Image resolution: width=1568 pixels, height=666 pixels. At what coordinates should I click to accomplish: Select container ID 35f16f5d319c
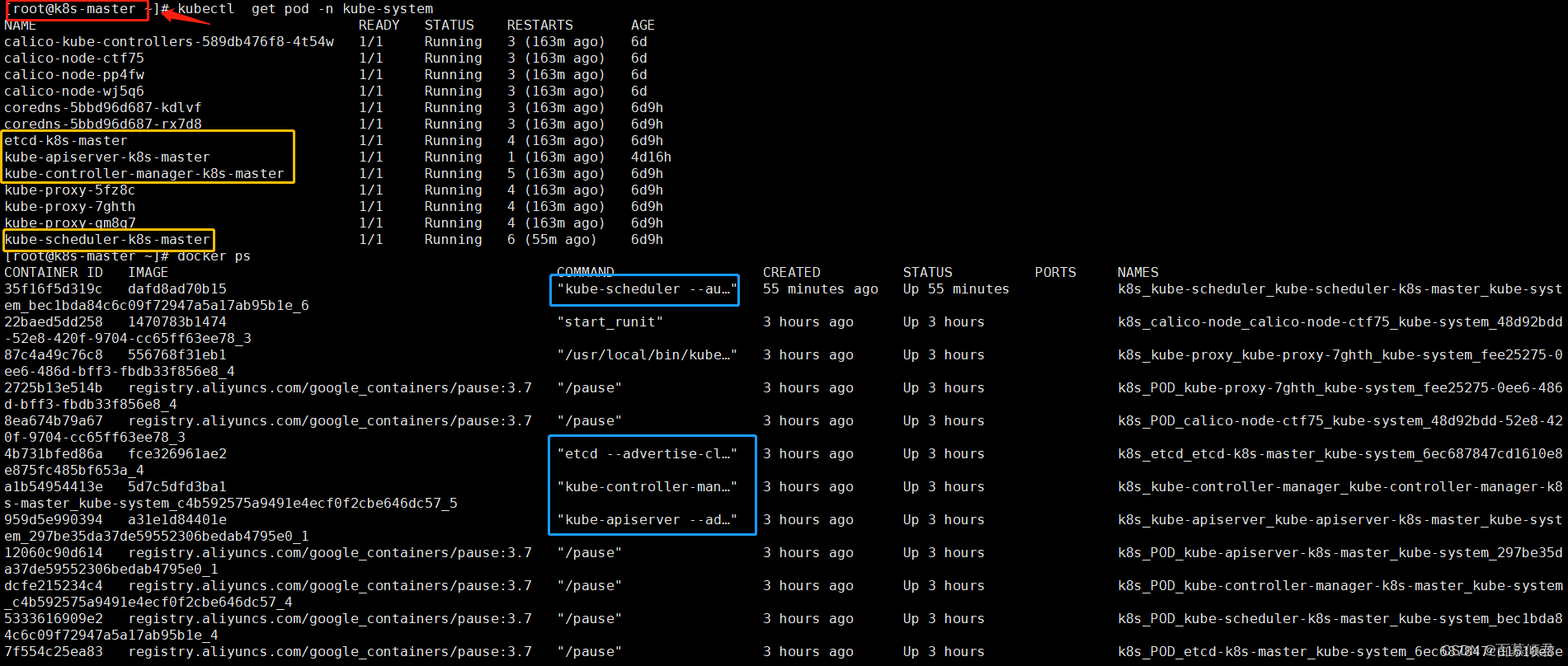pyautogui.click(x=54, y=289)
